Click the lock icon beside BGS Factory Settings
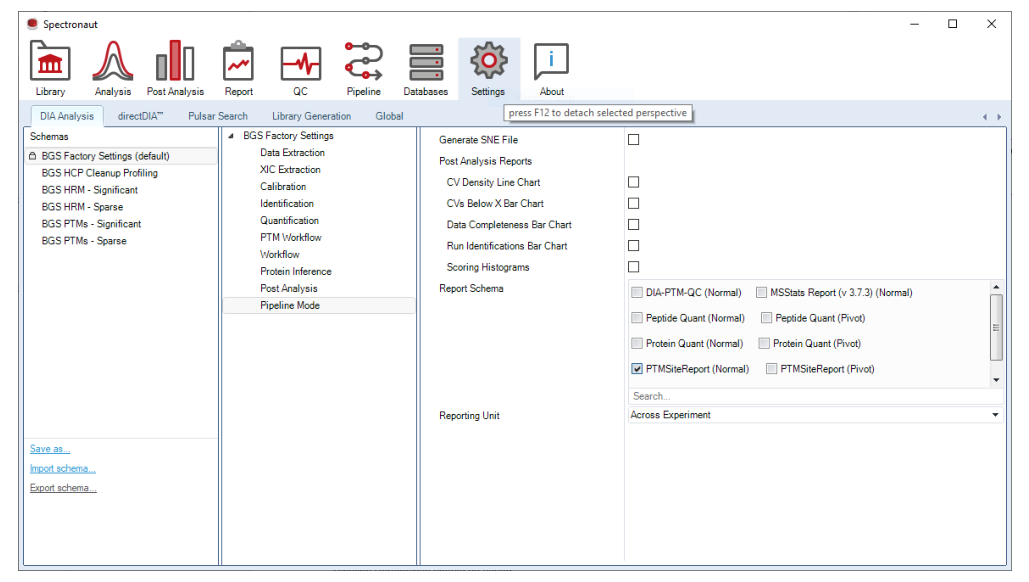This screenshot has width=1029, height=582. click(32, 156)
